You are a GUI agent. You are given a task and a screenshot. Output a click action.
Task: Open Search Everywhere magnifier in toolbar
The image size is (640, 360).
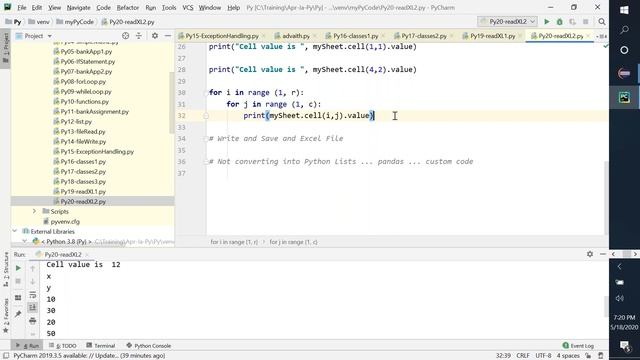(602, 22)
